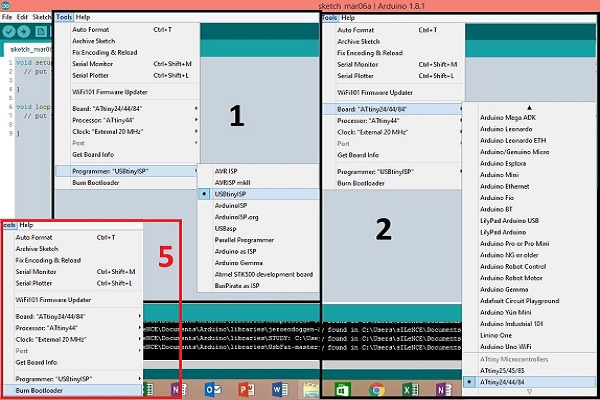Select Arduino Yún Mini board

point(505,312)
